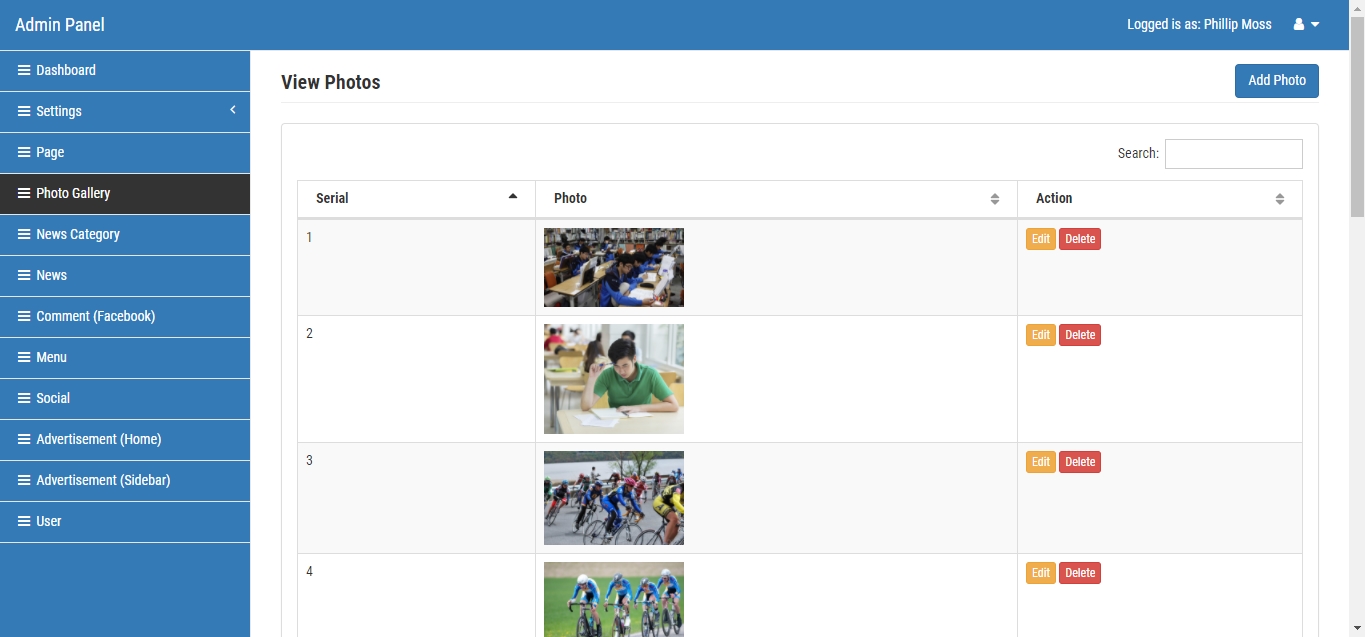Image resolution: width=1365 pixels, height=637 pixels.
Task: Click the hamburger icon beside Dashboard
Action: [24, 70]
